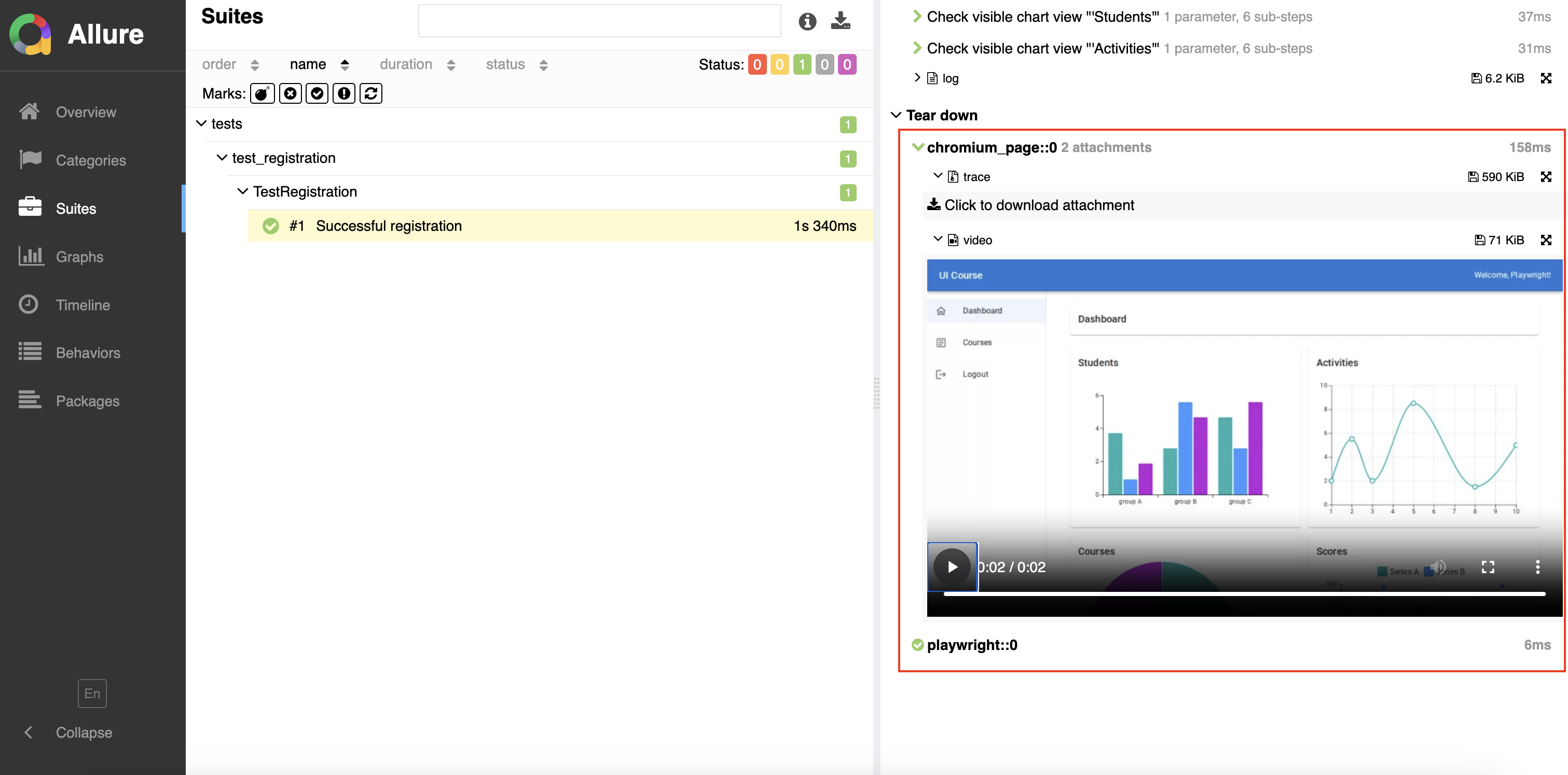Click the video file type icon
This screenshot has width=1568, height=775.
(x=953, y=240)
